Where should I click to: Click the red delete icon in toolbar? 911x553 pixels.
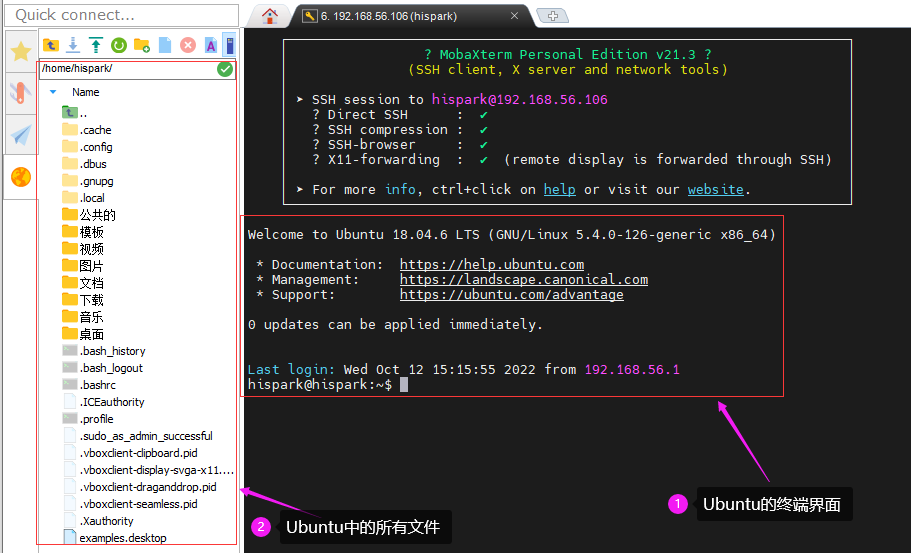pos(187,45)
